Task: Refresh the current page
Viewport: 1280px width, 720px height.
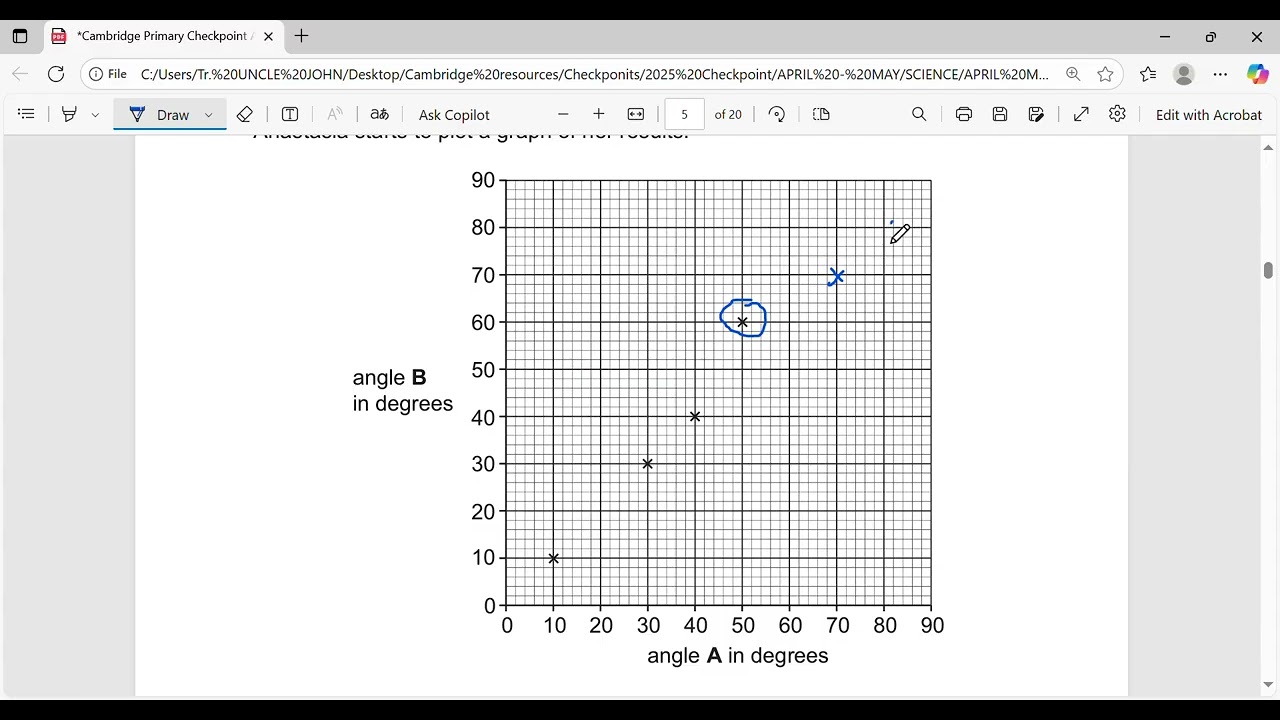Action: click(x=57, y=74)
